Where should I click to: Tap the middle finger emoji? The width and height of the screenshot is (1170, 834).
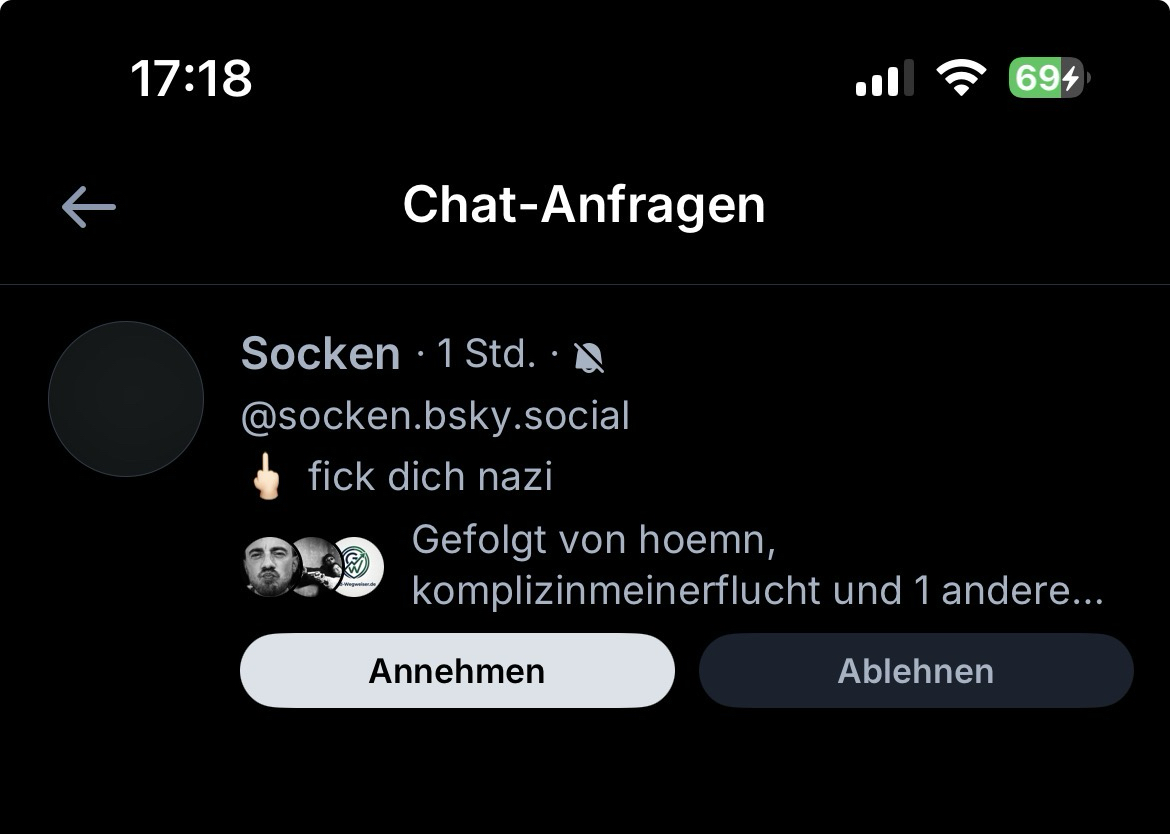pos(265,476)
